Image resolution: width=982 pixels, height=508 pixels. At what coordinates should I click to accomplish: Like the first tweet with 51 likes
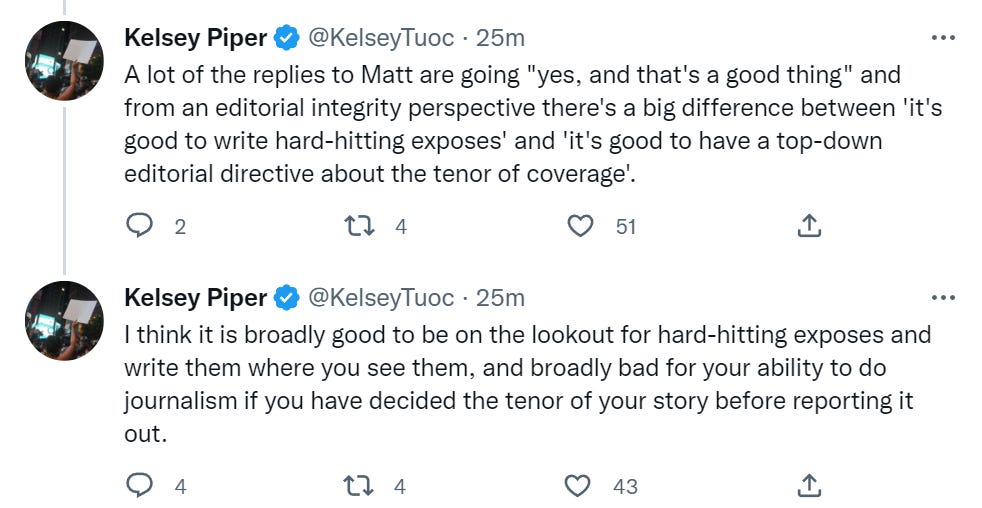pyautogui.click(x=580, y=227)
